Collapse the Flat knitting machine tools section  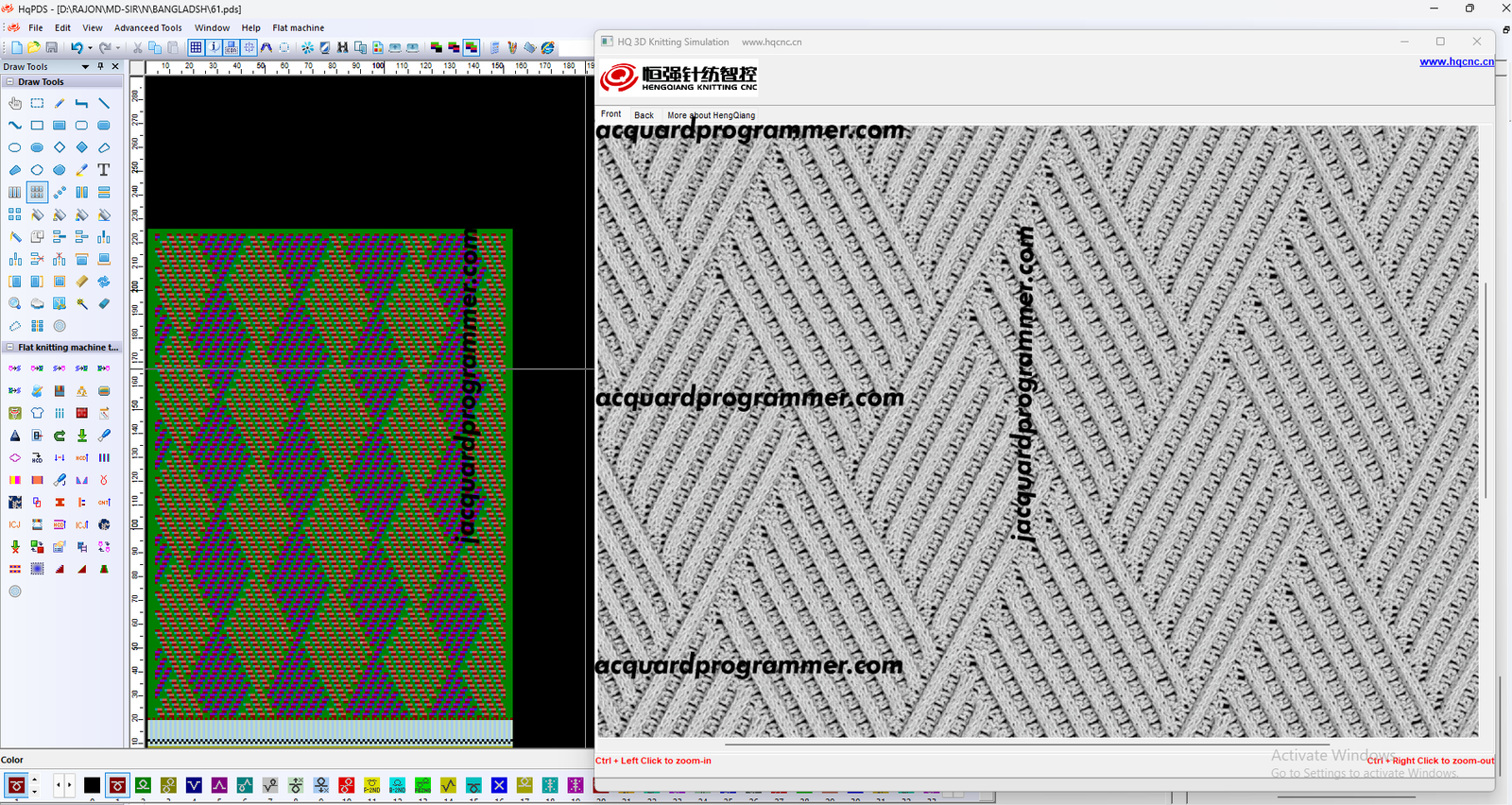coord(9,348)
